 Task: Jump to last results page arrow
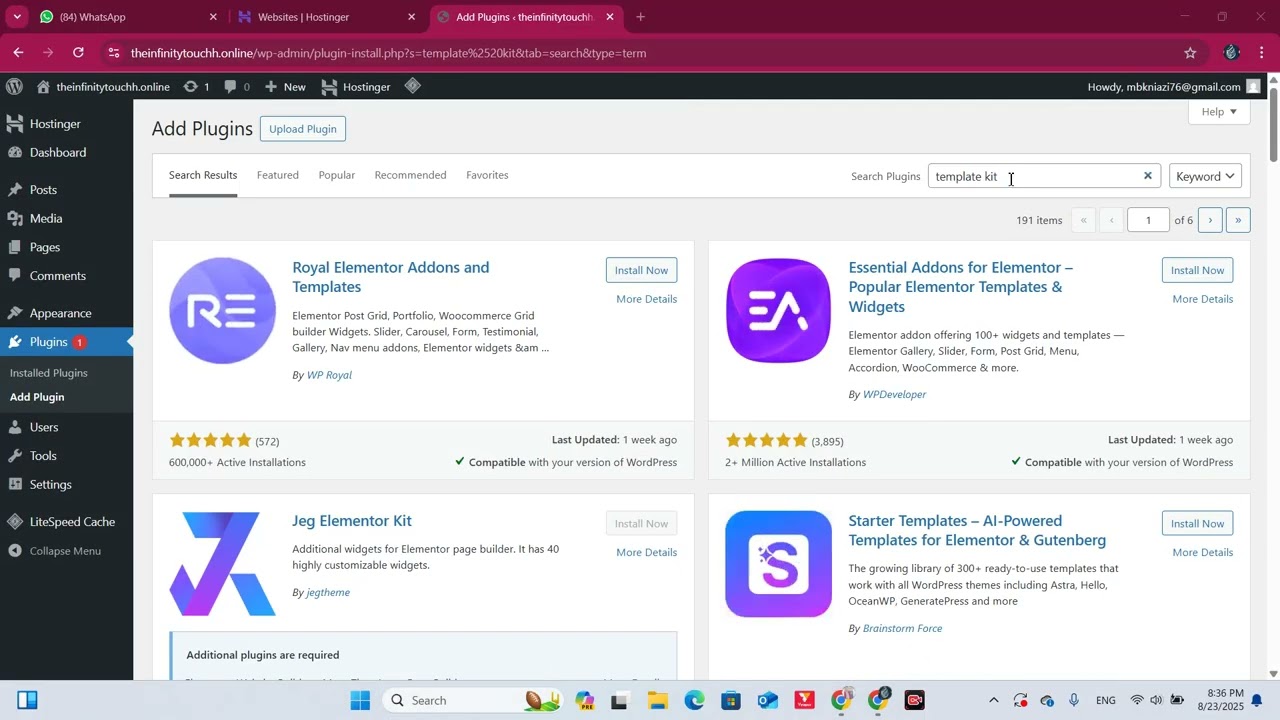tap(1238, 220)
